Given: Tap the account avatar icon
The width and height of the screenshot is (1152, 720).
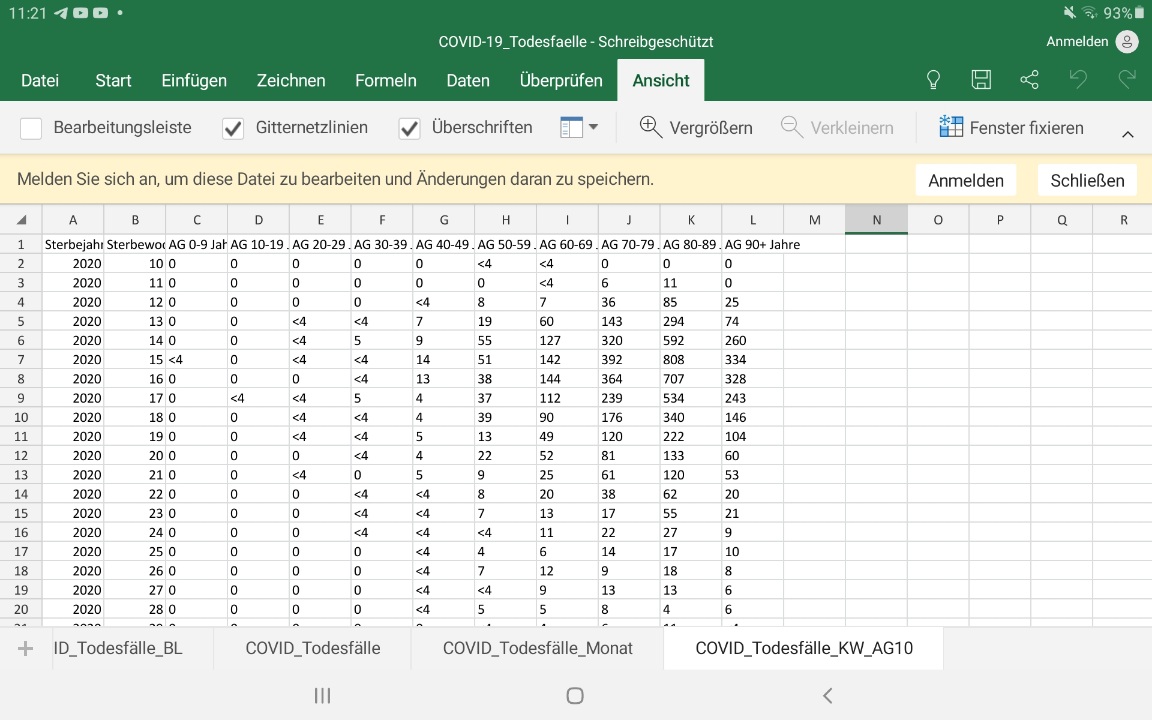Looking at the screenshot, I should pos(1127,42).
